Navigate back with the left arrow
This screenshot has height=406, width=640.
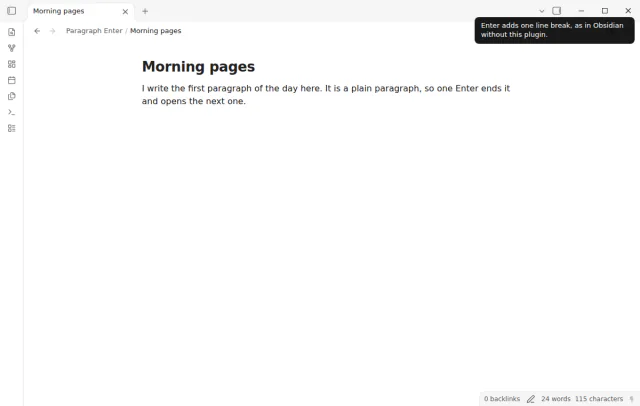click(x=37, y=31)
